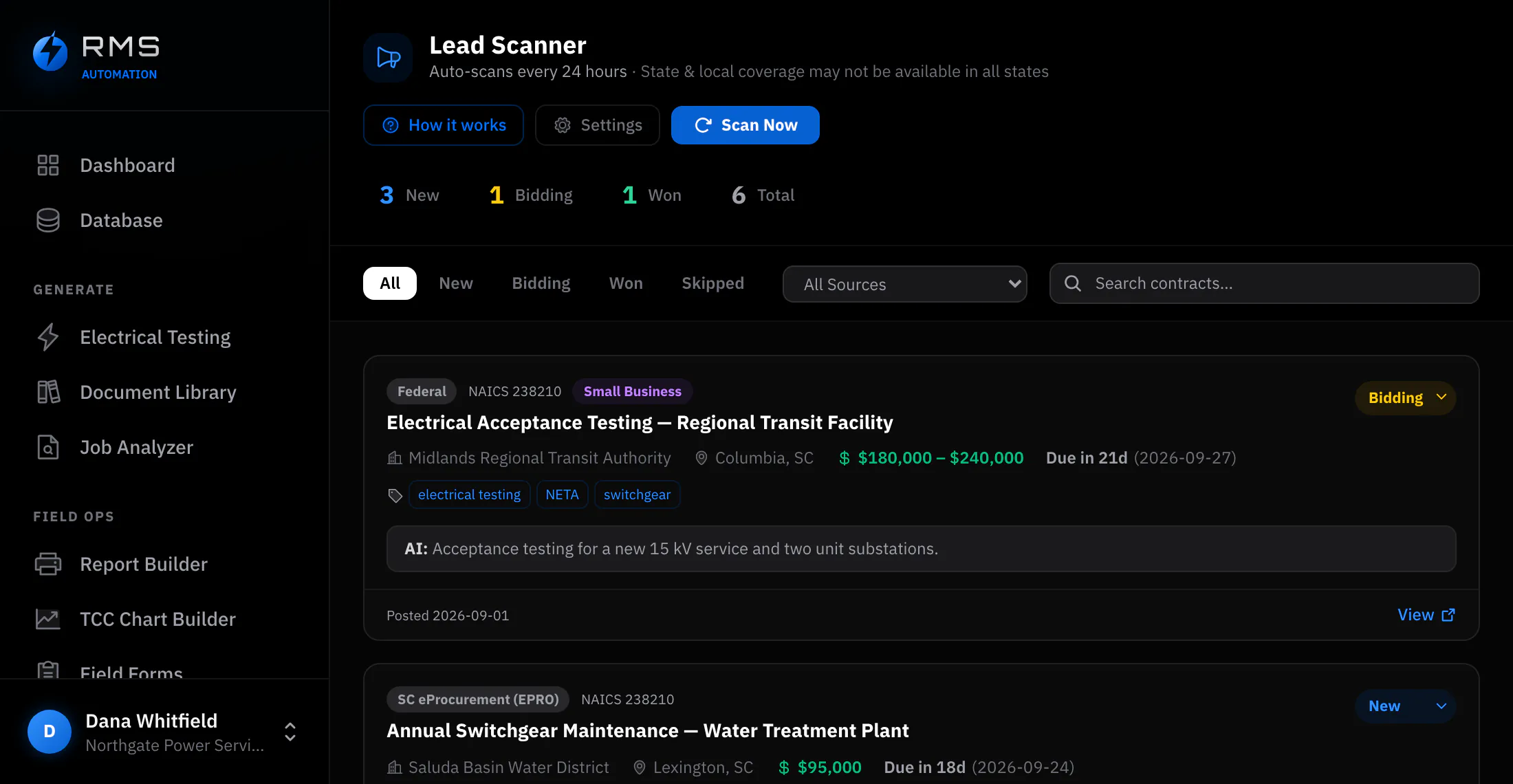
Task: Click the building icon by Midlands Regional Transit
Action: (395, 458)
